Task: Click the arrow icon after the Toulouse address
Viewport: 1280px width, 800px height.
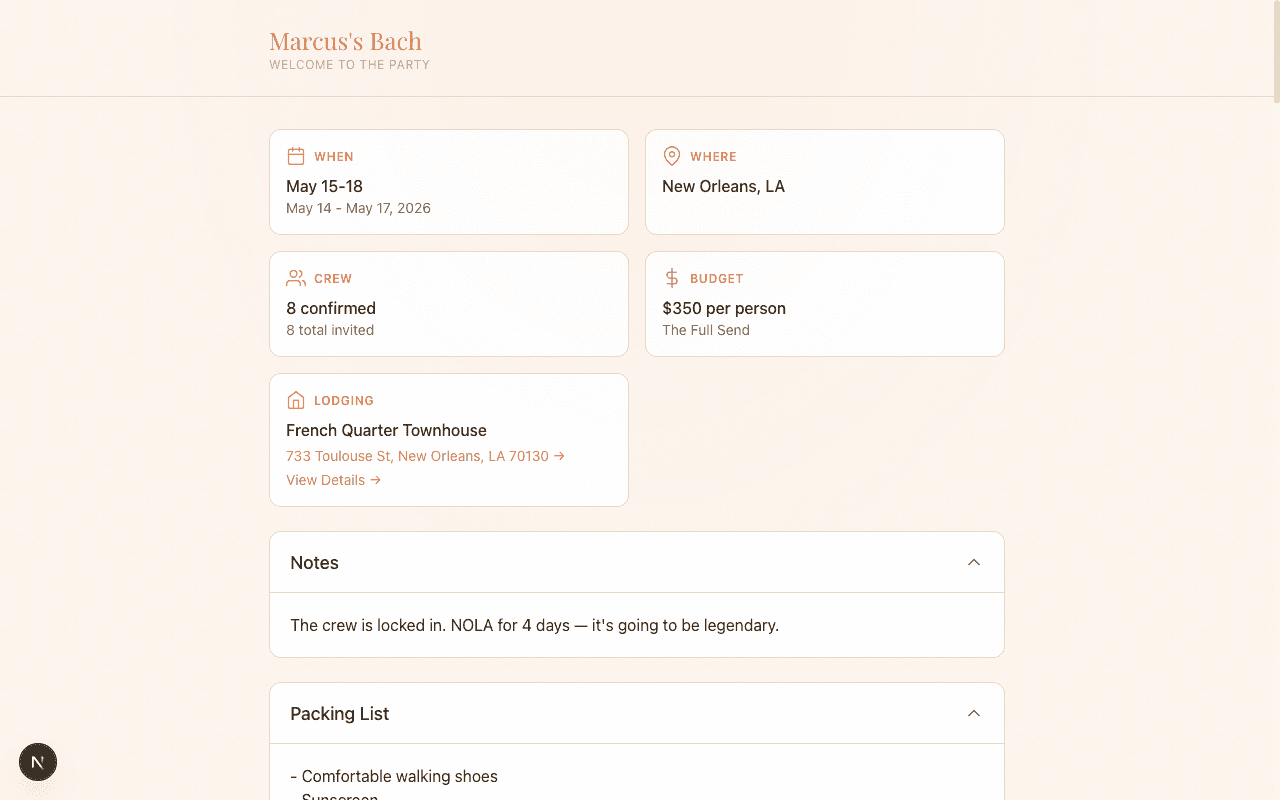Action: [x=559, y=455]
